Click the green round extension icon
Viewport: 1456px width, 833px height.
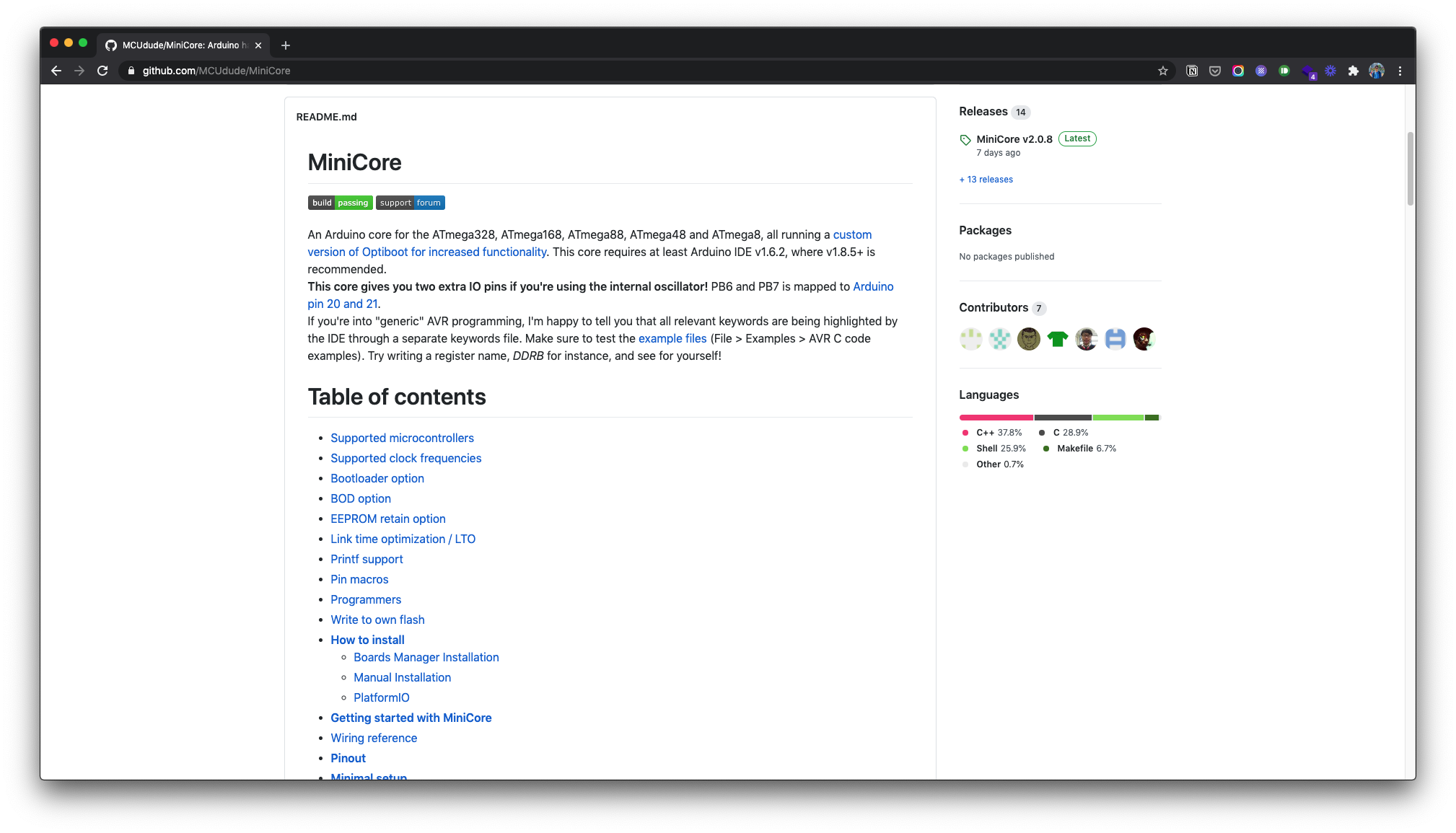(1284, 71)
